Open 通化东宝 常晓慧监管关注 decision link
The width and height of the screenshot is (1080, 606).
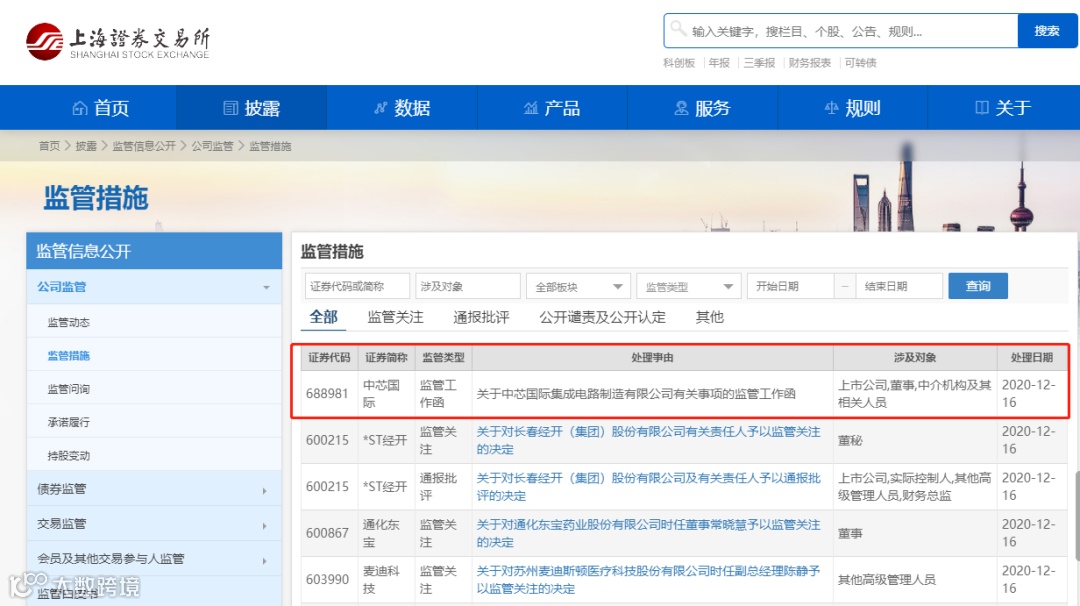pos(648,533)
